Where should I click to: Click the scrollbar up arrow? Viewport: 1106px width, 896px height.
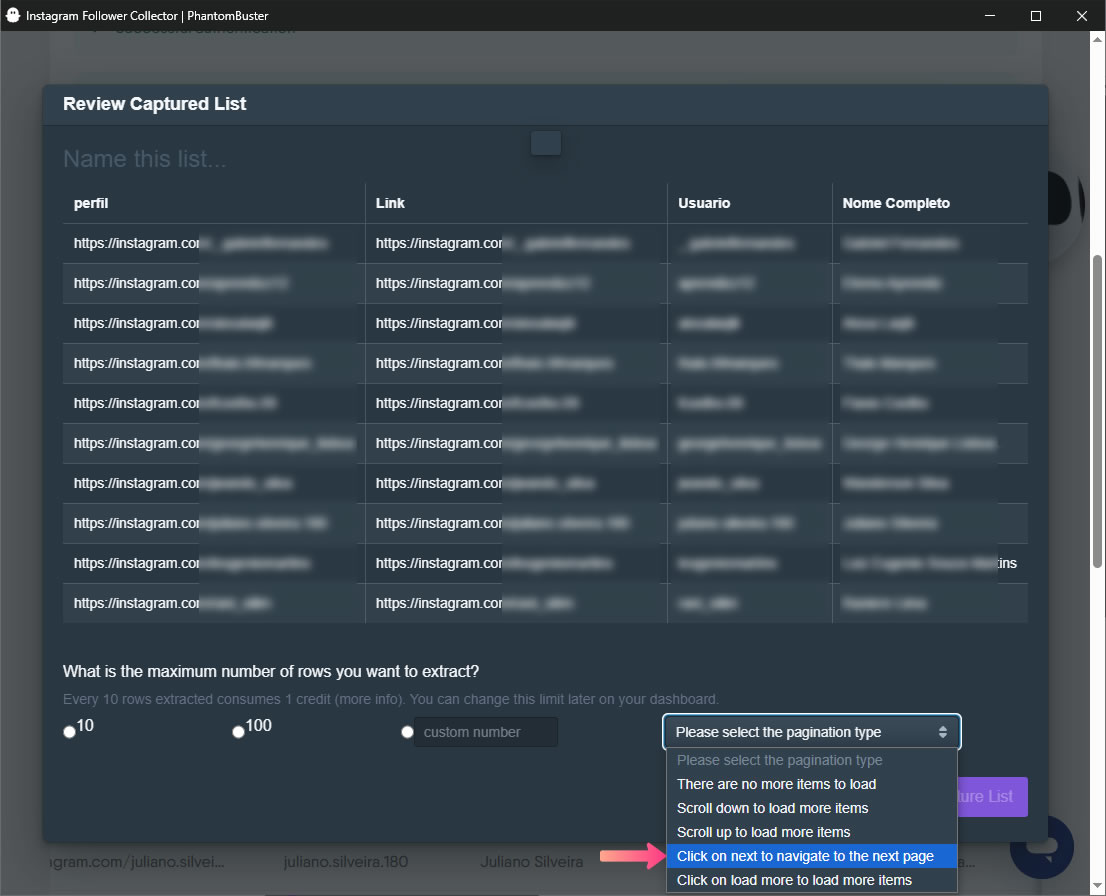[x=1098, y=40]
